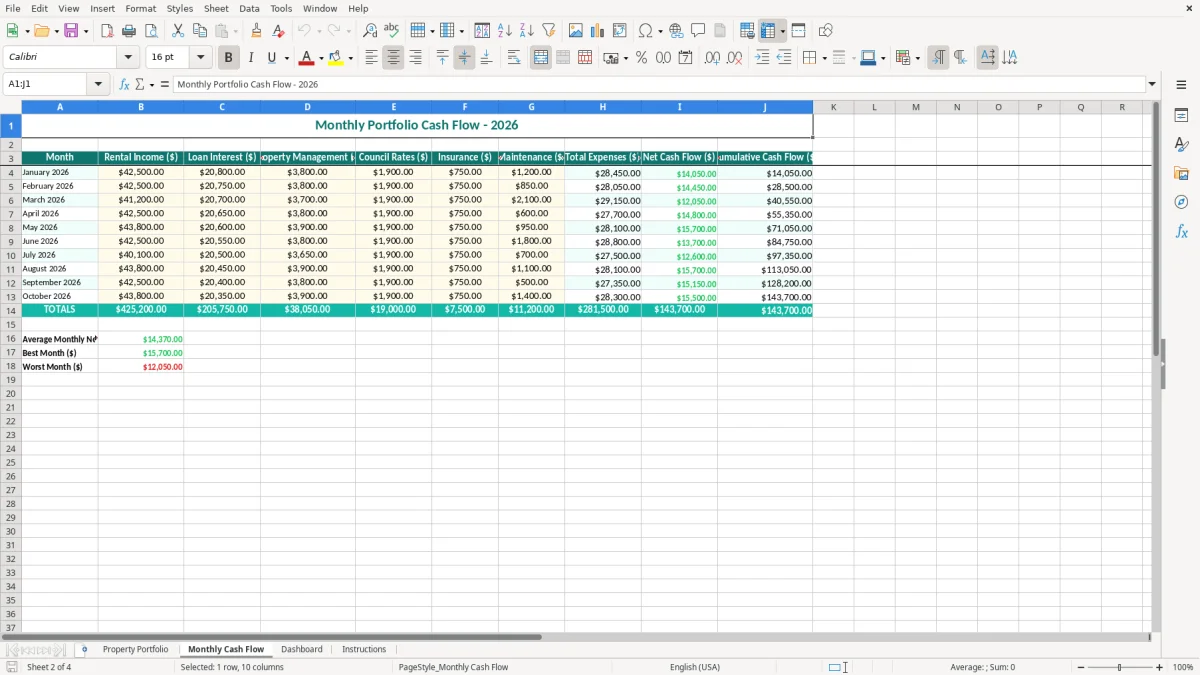Insert comment icon
This screenshot has height=675, width=1200.
point(698,31)
